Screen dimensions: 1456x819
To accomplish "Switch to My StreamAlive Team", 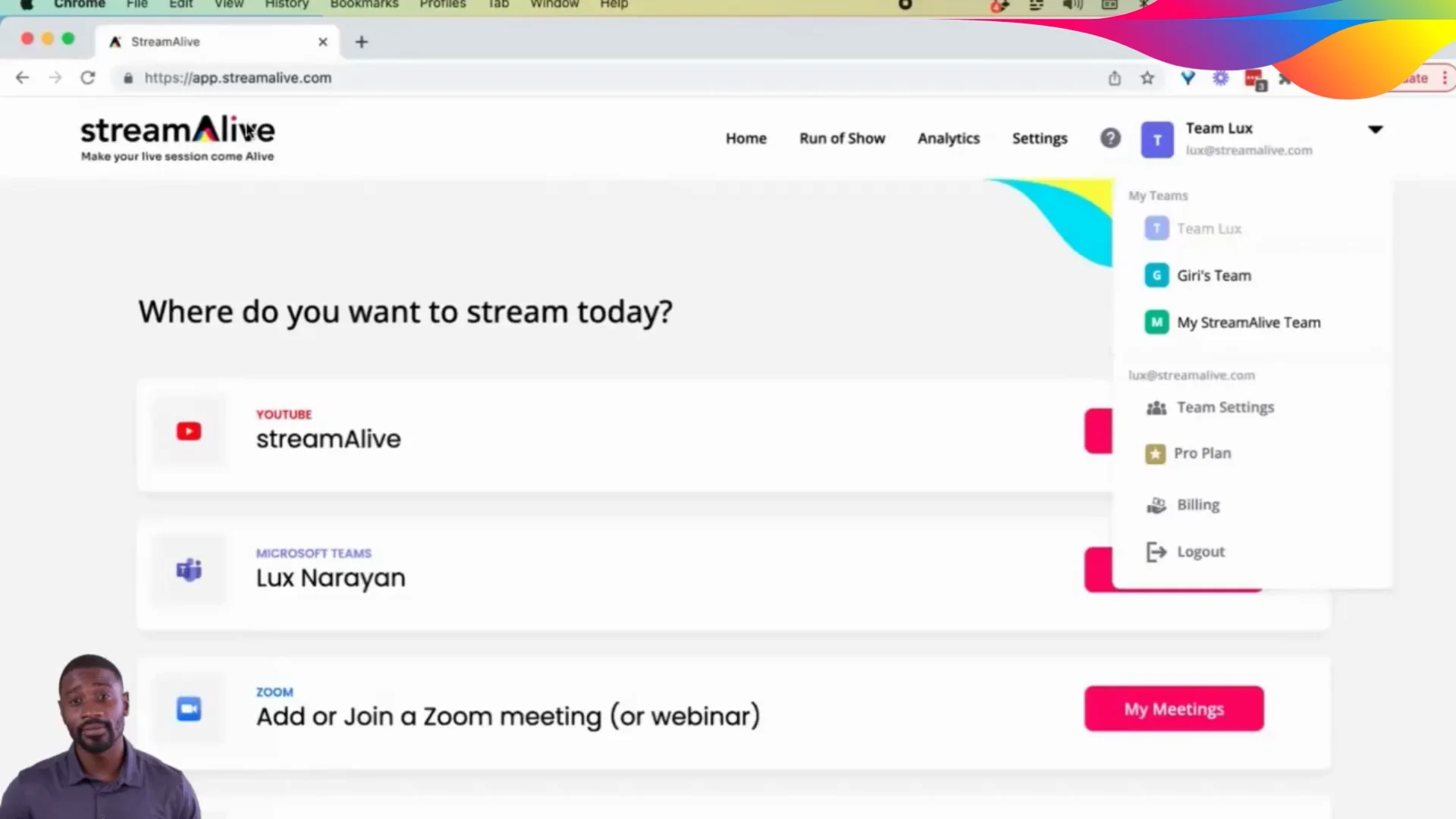I will (1247, 322).
